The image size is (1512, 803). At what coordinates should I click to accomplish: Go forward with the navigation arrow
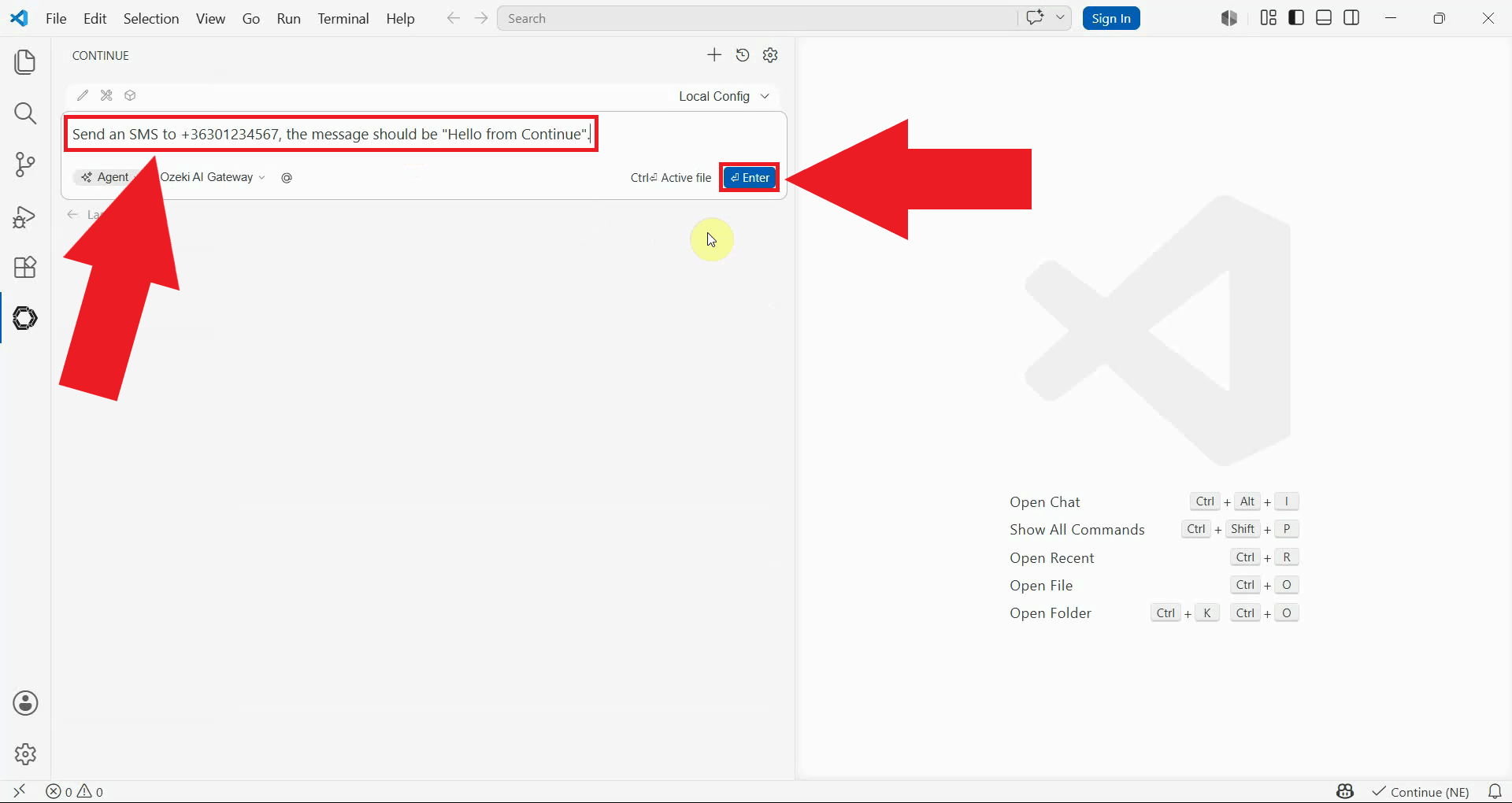[481, 18]
